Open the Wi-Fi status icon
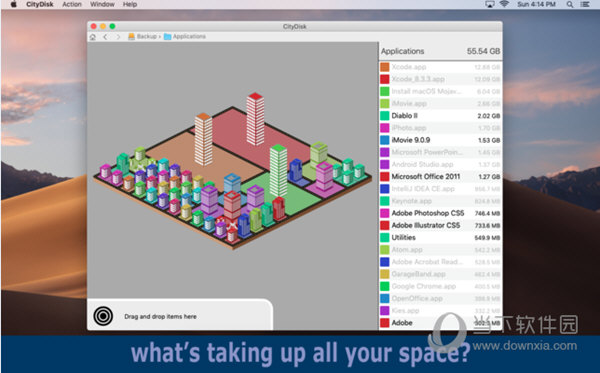The height and width of the screenshot is (373, 600). (504, 4)
